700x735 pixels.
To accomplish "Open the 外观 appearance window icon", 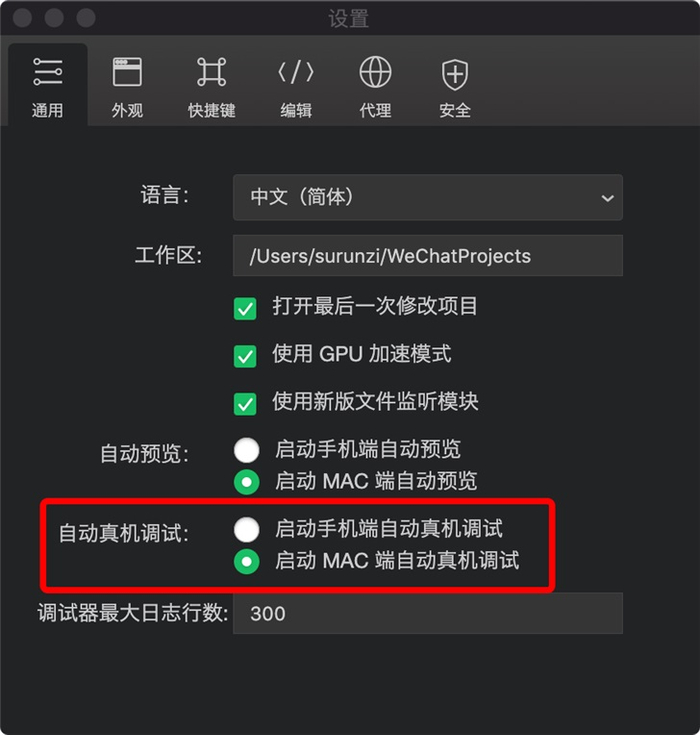I will pos(127,72).
